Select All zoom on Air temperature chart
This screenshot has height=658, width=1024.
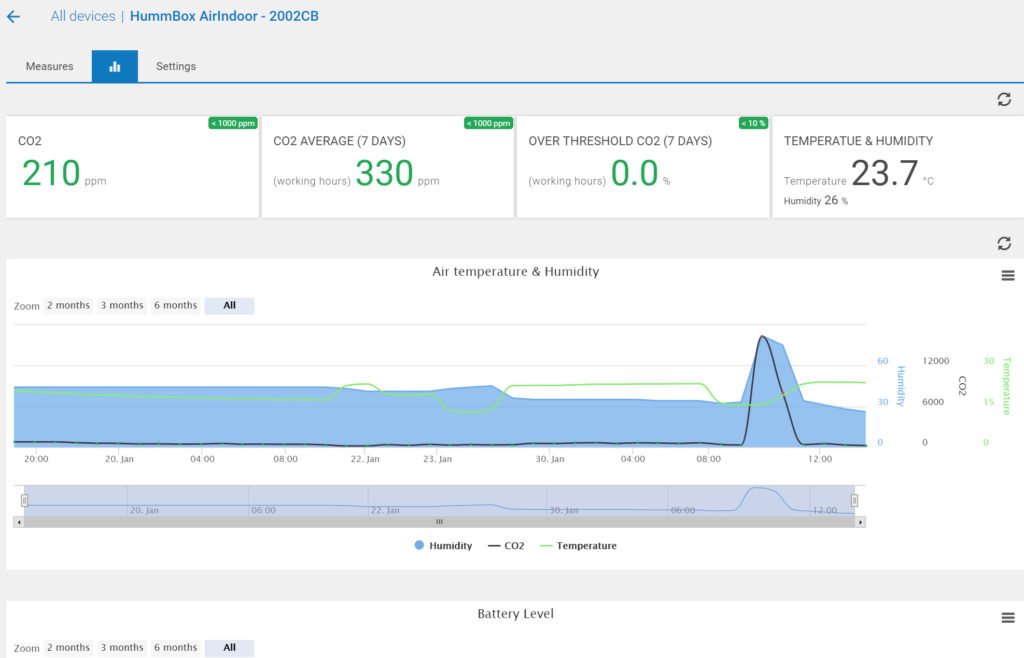[229, 306]
